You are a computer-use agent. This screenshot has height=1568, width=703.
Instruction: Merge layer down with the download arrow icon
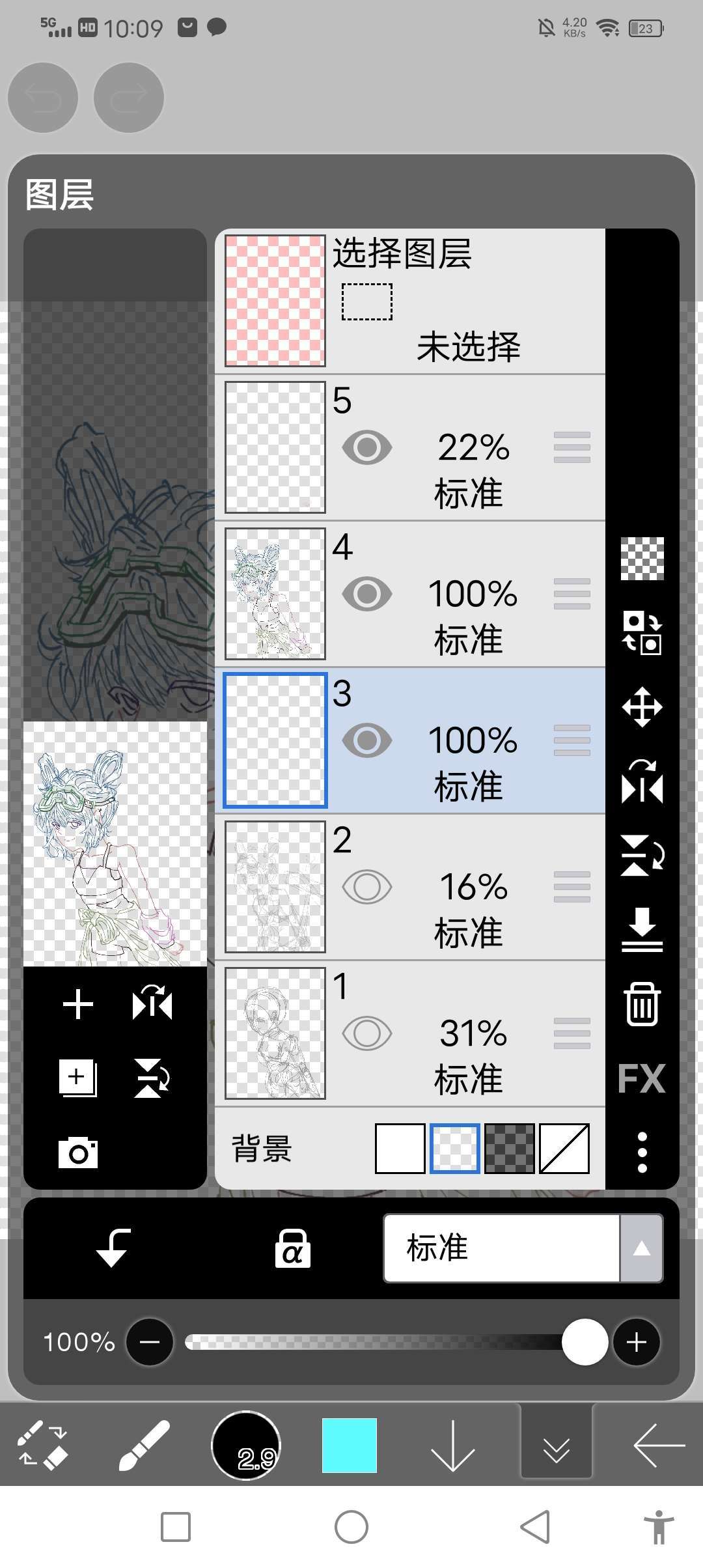pyautogui.click(x=642, y=929)
